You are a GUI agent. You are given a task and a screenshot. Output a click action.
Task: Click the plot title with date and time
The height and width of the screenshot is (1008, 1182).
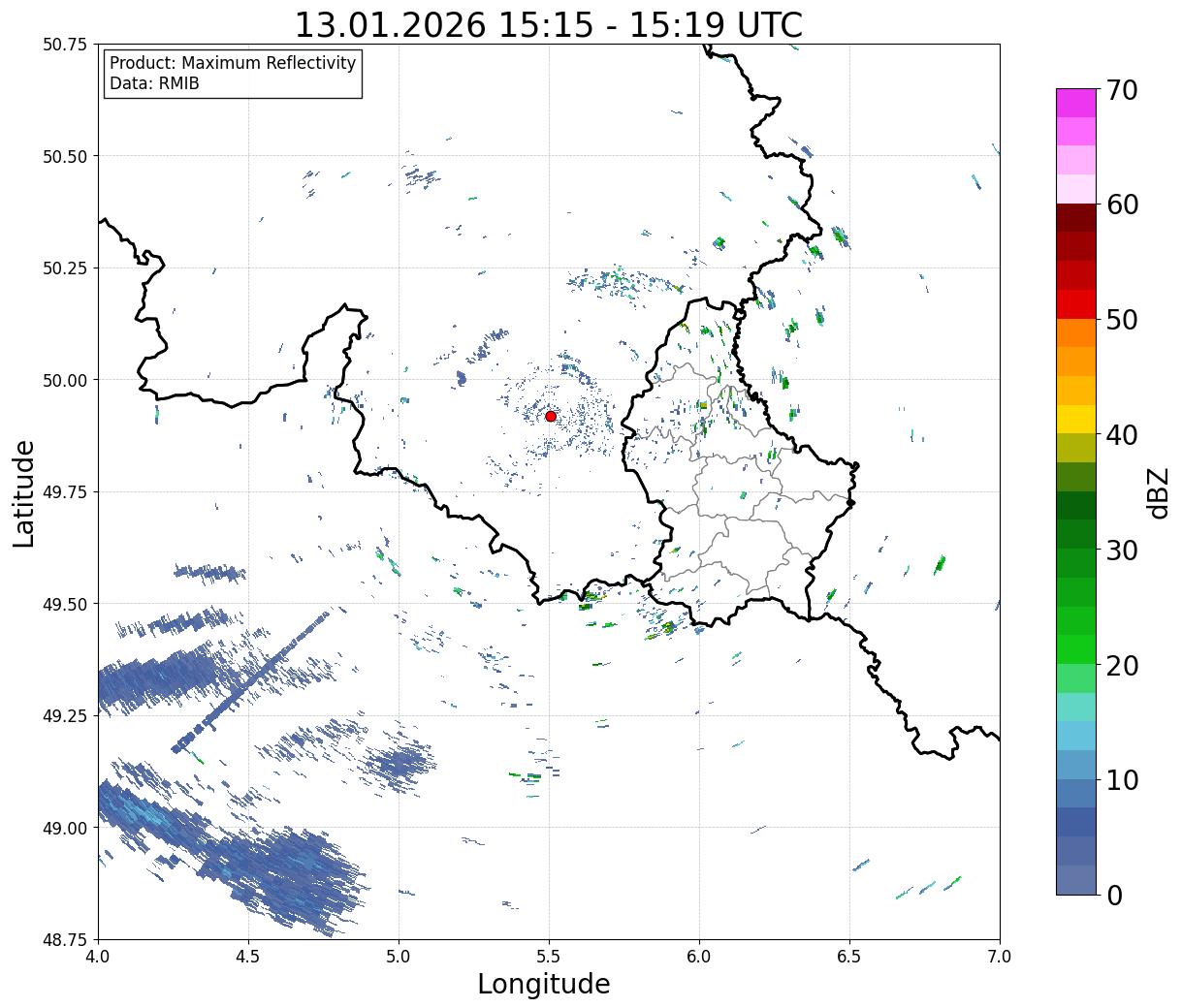tap(549, 24)
